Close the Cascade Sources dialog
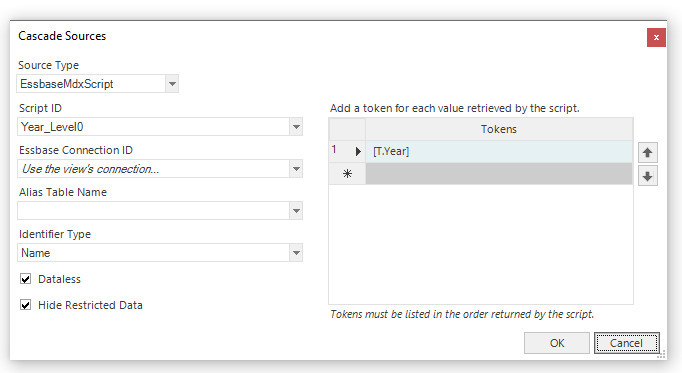The height and width of the screenshot is (373, 682). (x=656, y=37)
